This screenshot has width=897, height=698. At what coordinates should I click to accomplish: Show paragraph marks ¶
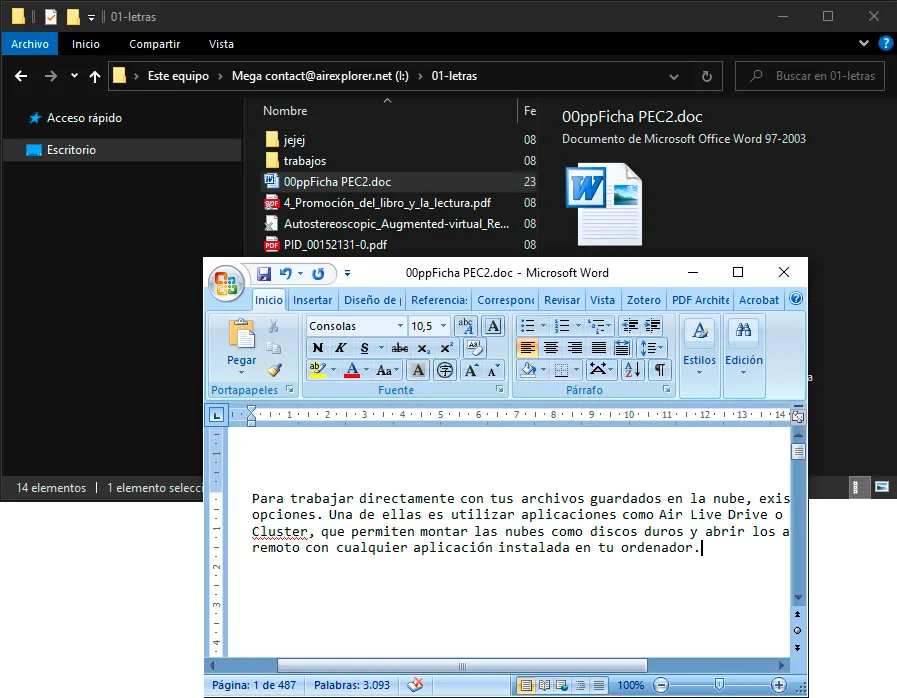[660, 370]
